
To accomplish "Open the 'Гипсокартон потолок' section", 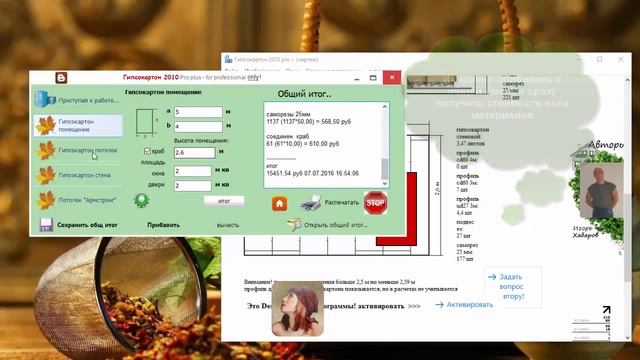I will pyautogui.click(x=88, y=150).
